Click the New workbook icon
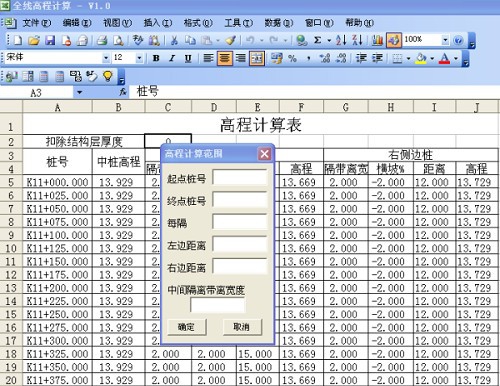500x386 pixels. (x=18, y=40)
